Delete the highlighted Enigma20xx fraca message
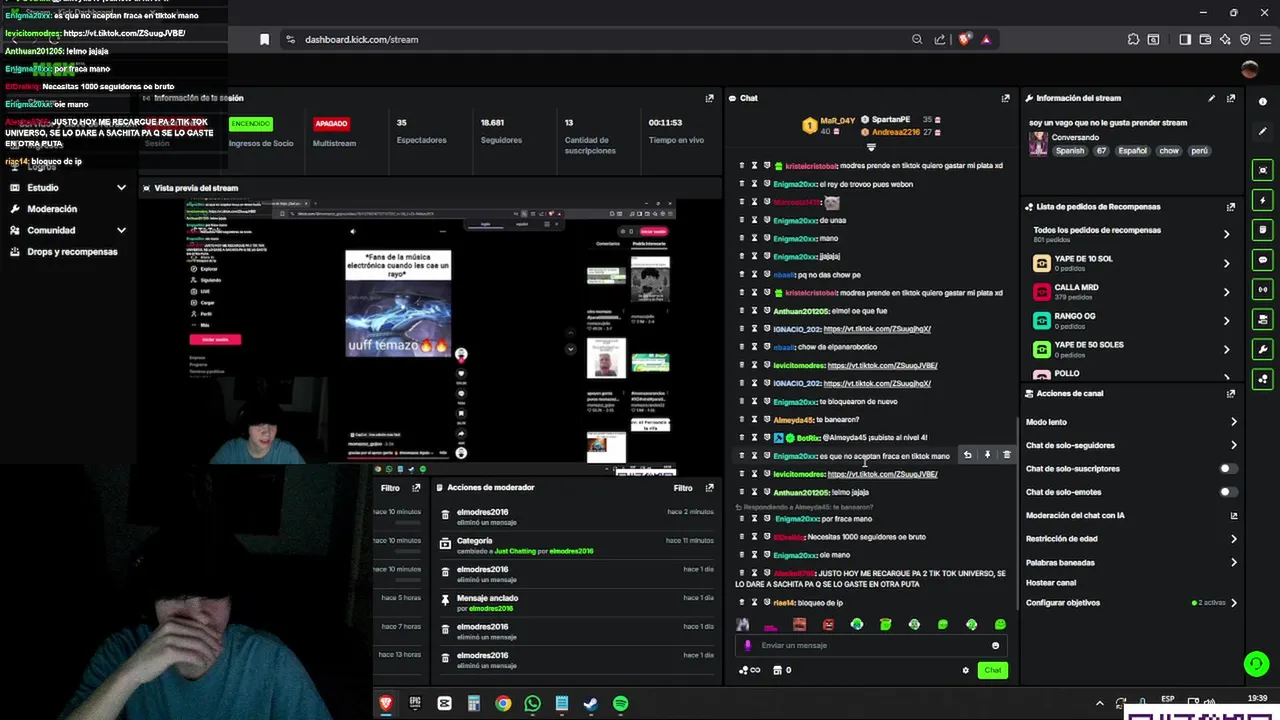This screenshot has width=1280, height=720. pyautogui.click(x=1006, y=455)
